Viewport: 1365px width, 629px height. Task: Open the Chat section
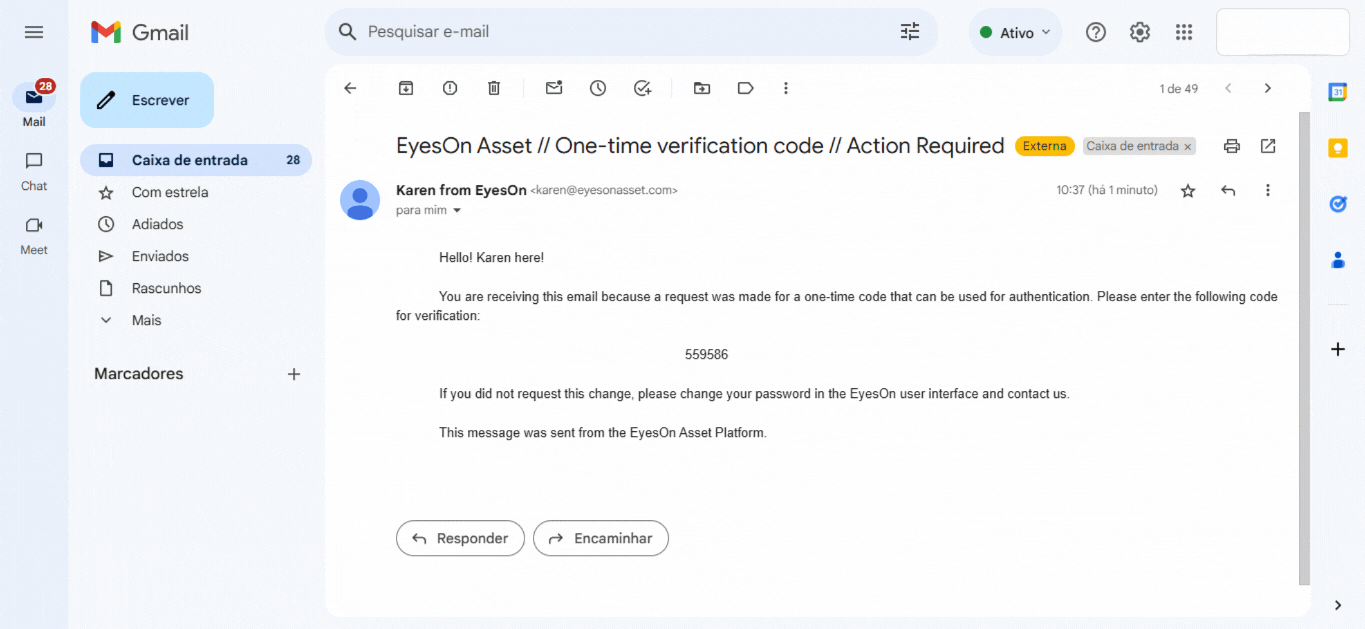coord(34,170)
